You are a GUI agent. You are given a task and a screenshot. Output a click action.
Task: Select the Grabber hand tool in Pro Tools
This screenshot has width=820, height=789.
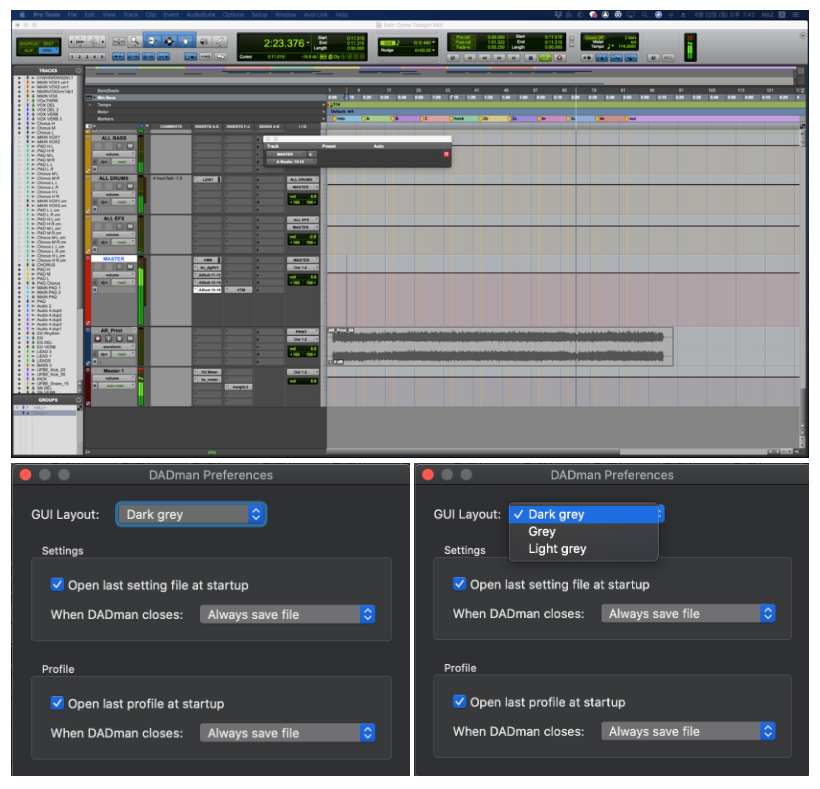click(x=186, y=41)
